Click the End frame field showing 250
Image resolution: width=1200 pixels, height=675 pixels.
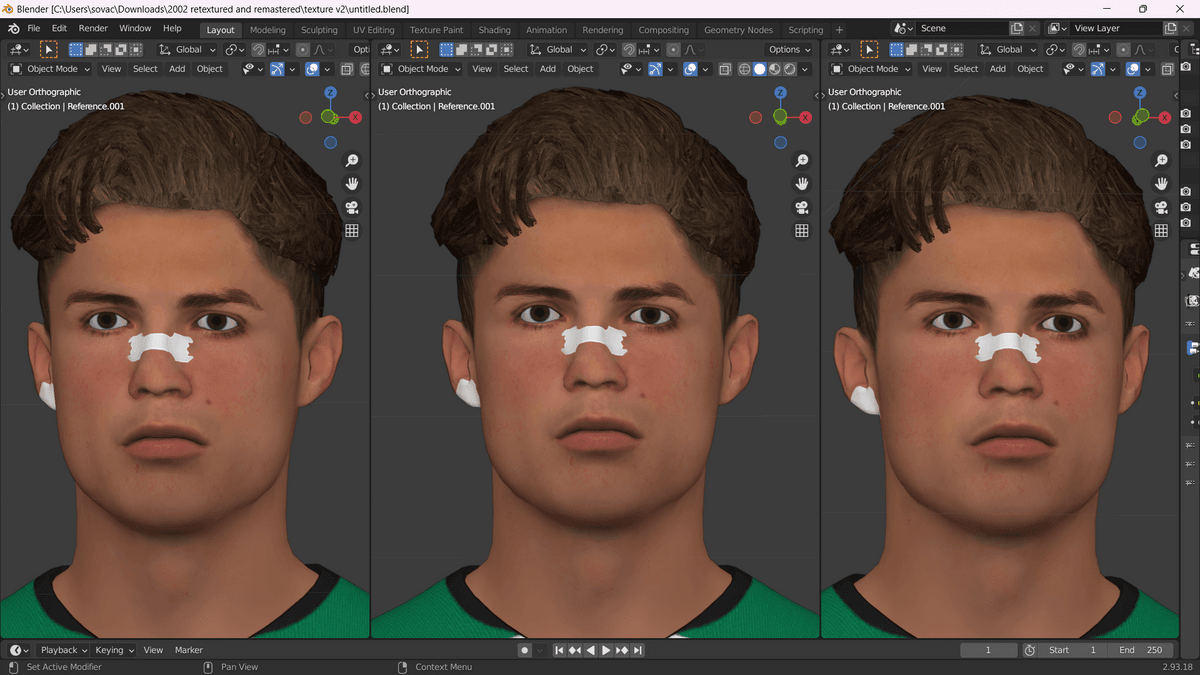pos(1140,650)
